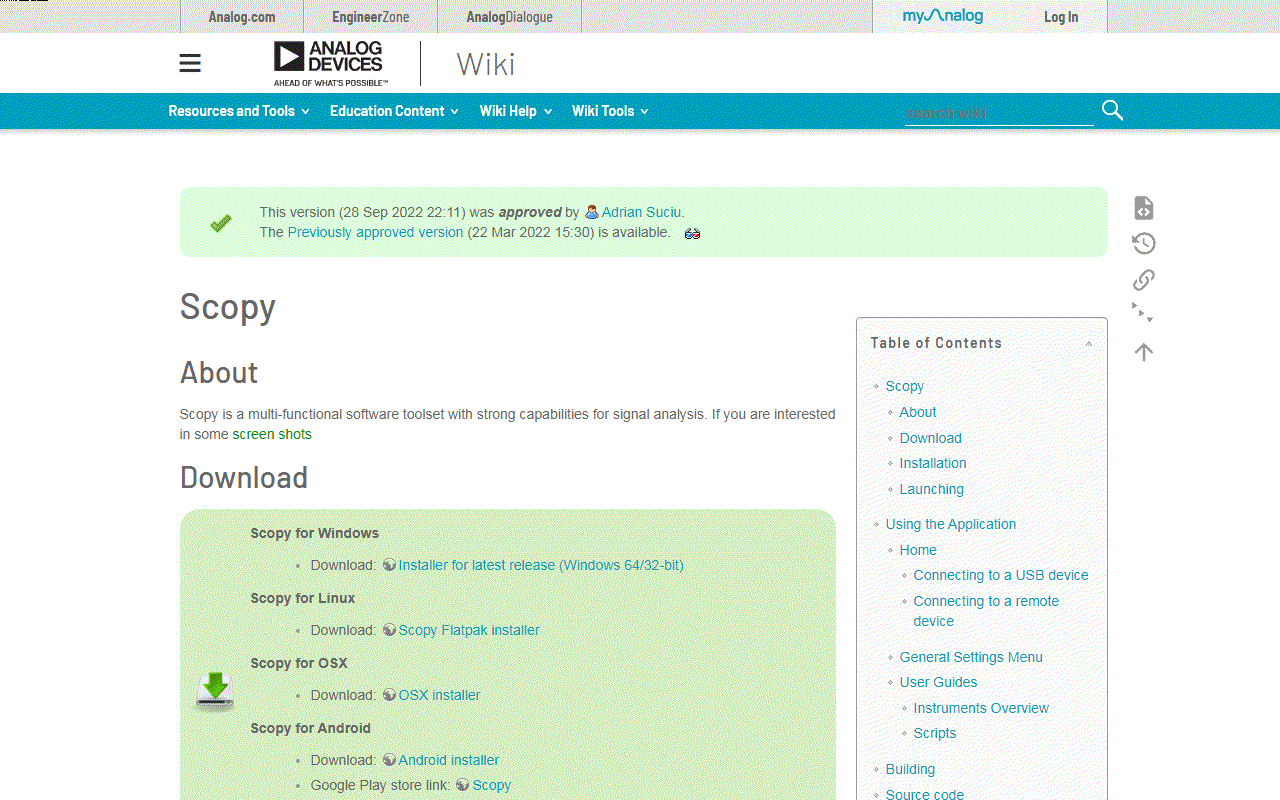Open the Scopy Flatpak installer link
The height and width of the screenshot is (800, 1280).
469,630
